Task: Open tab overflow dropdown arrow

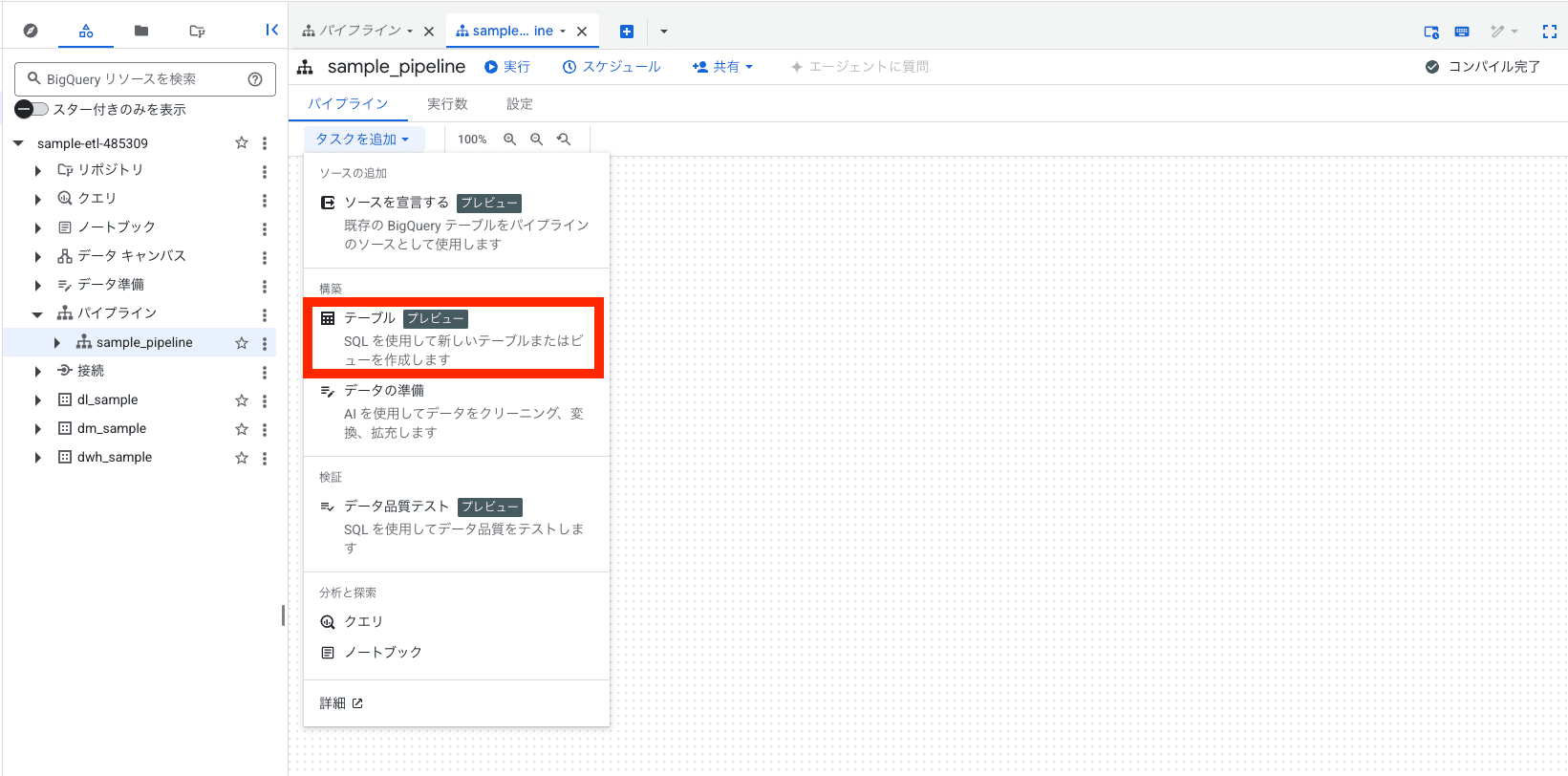Action: (x=664, y=32)
